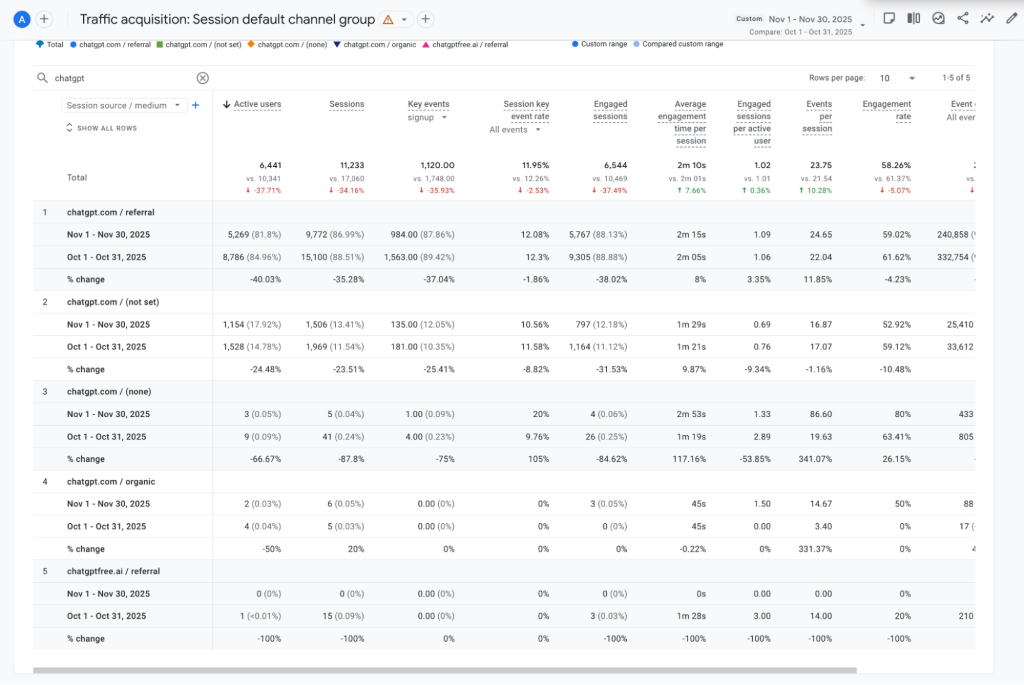Clear the chatgpt search with the X icon

[x=202, y=77]
